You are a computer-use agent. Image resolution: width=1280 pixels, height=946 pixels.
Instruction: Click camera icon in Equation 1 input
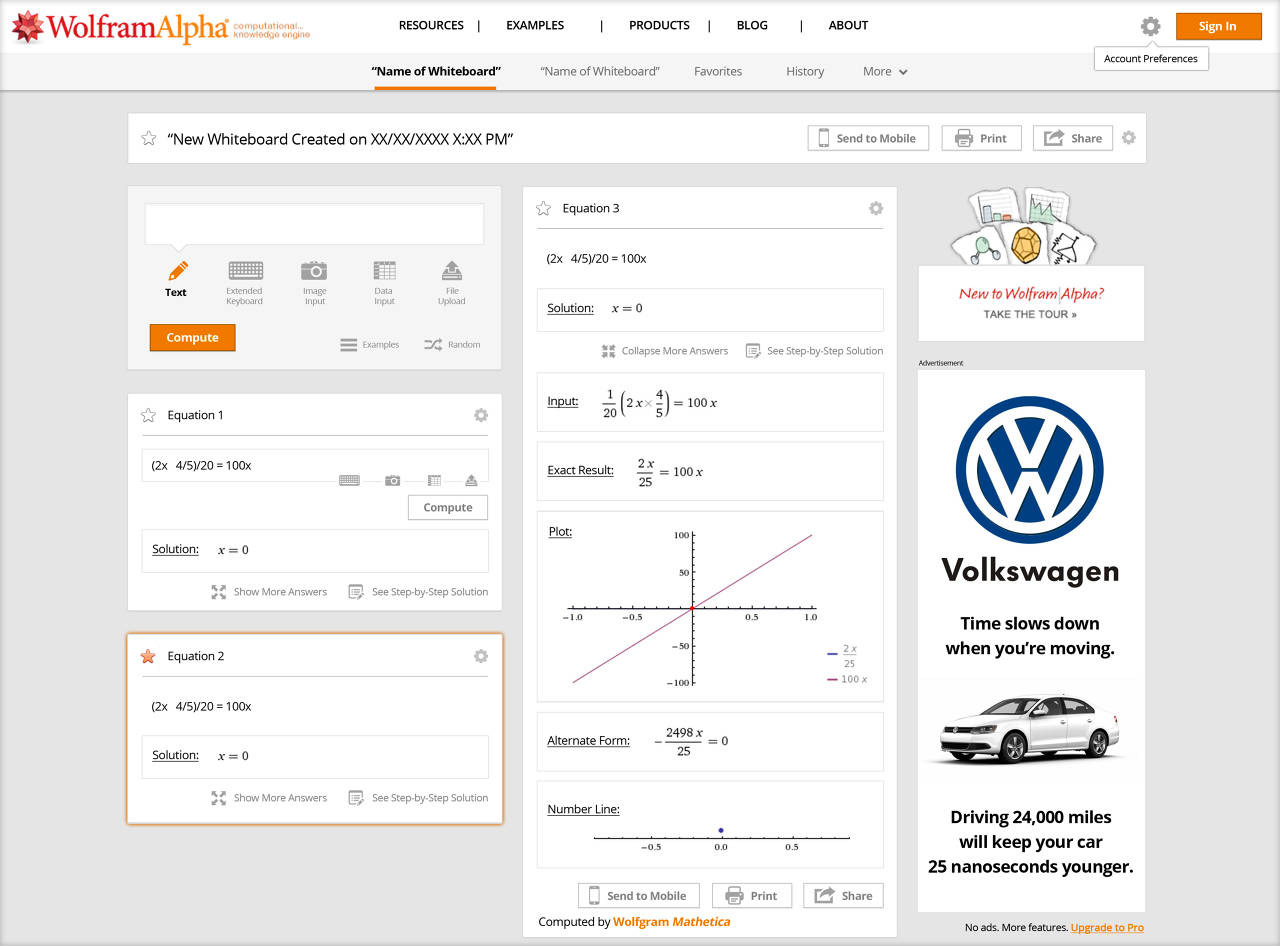[x=393, y=480]
